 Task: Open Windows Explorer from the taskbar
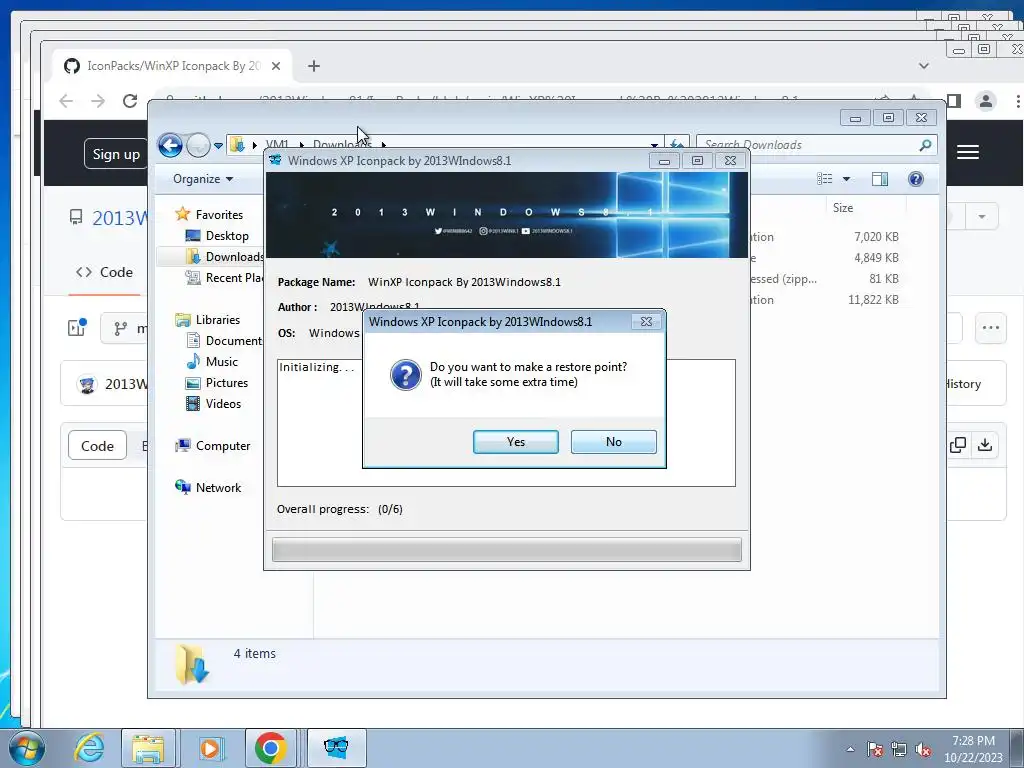(148, 748)
